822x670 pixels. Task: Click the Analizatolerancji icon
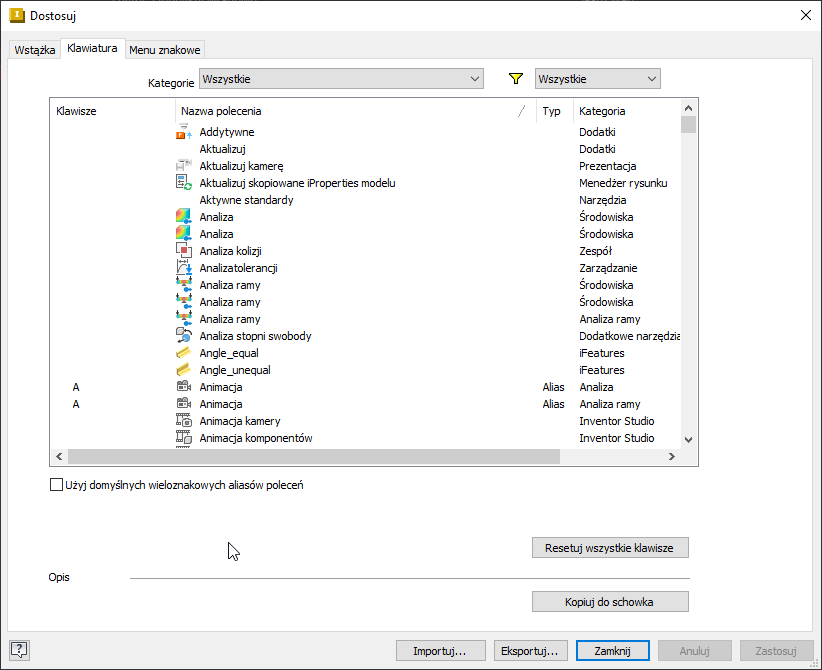point(183,268)
